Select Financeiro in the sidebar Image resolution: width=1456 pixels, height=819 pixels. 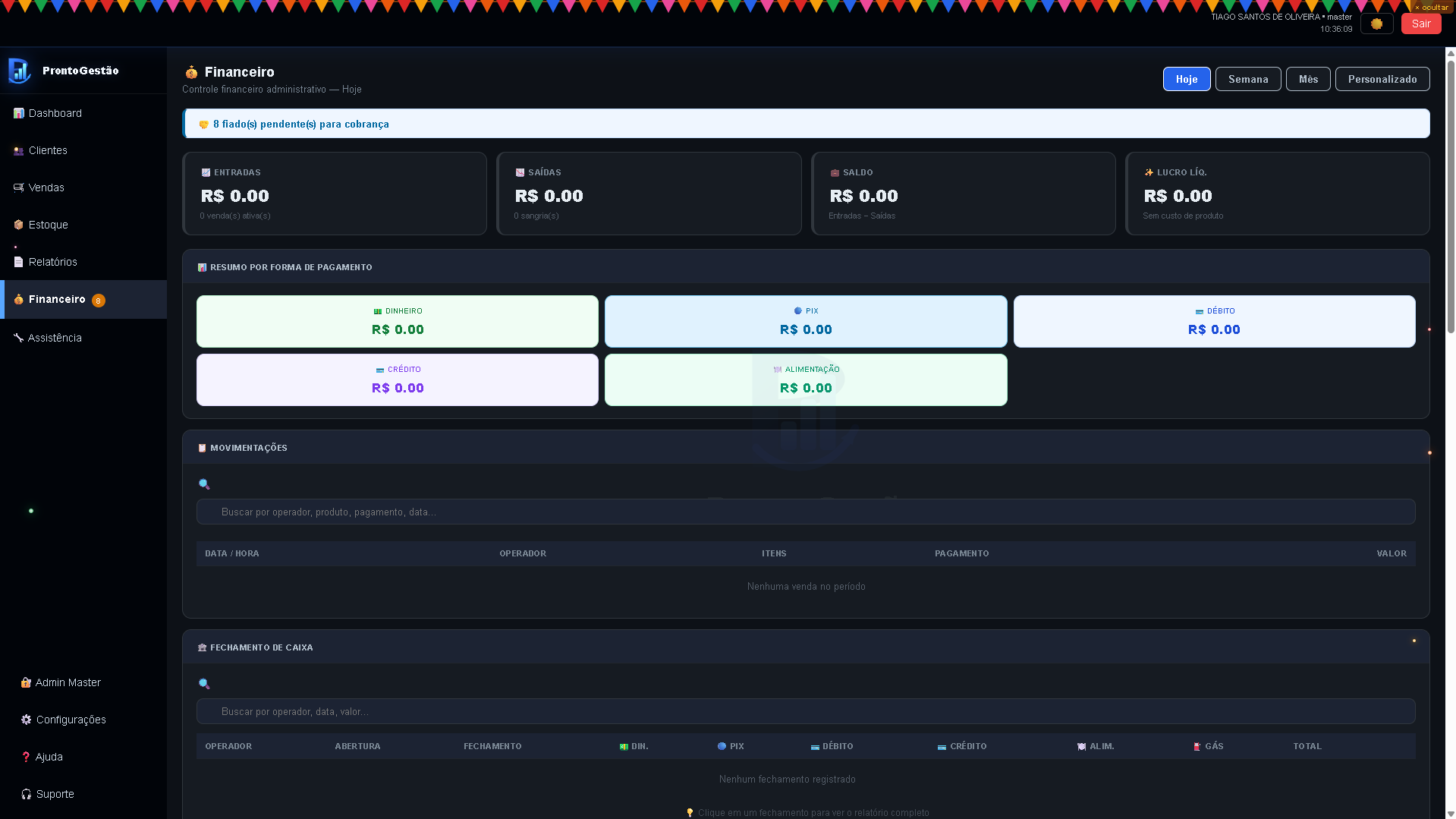coord(83,299)
